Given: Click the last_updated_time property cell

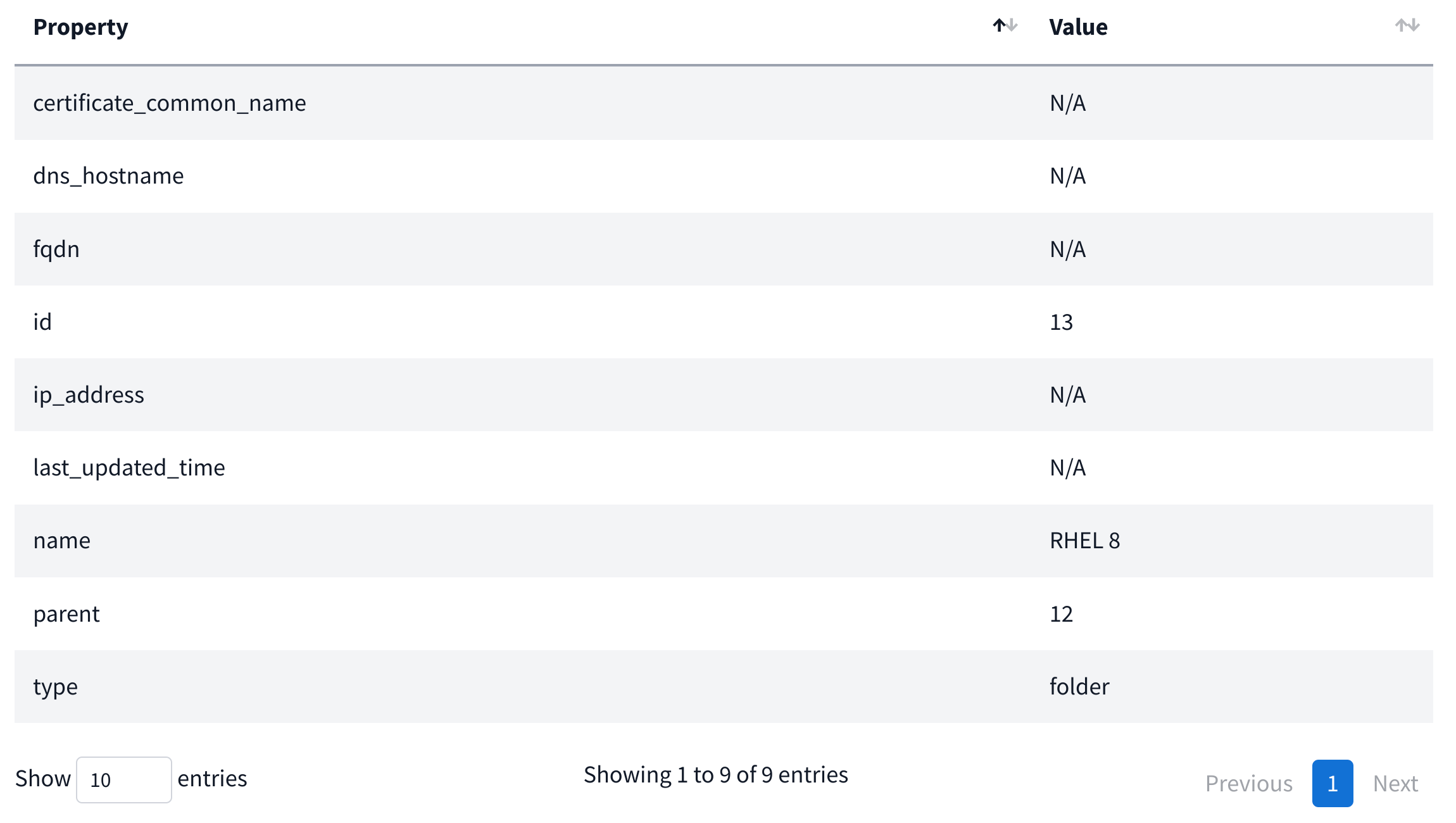Looking at the screenshot, I should [129, 468].
